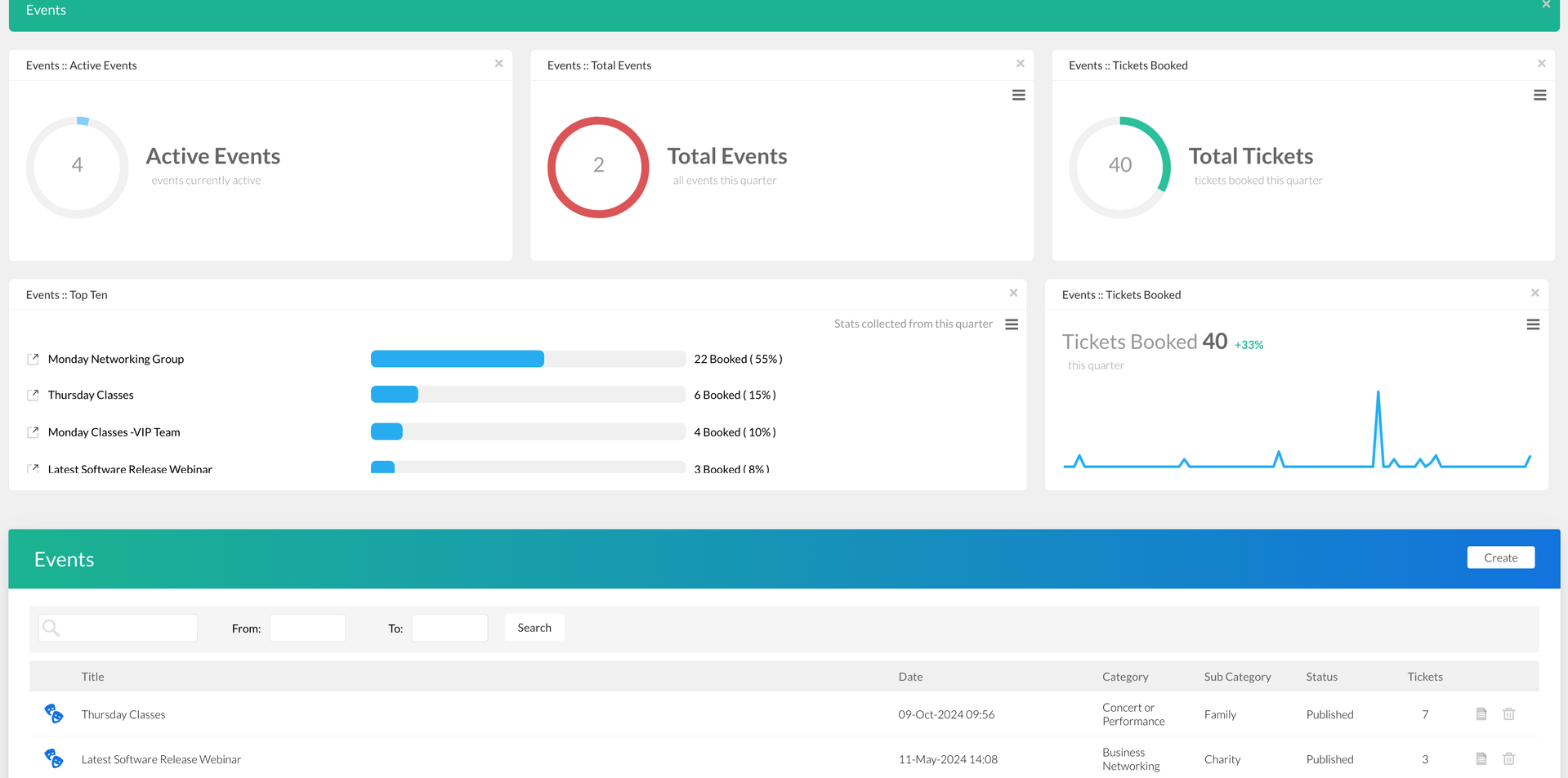Click the Thursday Classes row masks icon

tap(54, 713)
